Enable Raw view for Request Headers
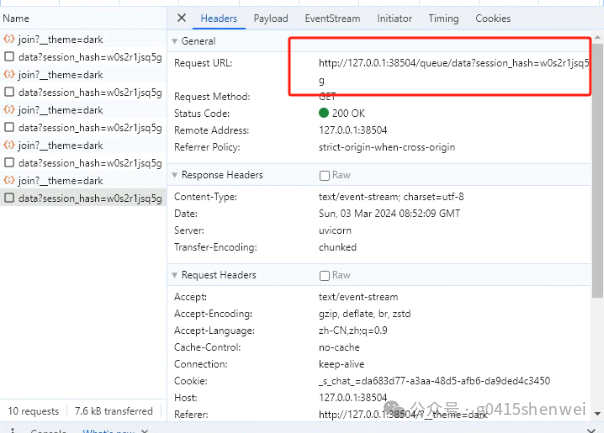 324,275
